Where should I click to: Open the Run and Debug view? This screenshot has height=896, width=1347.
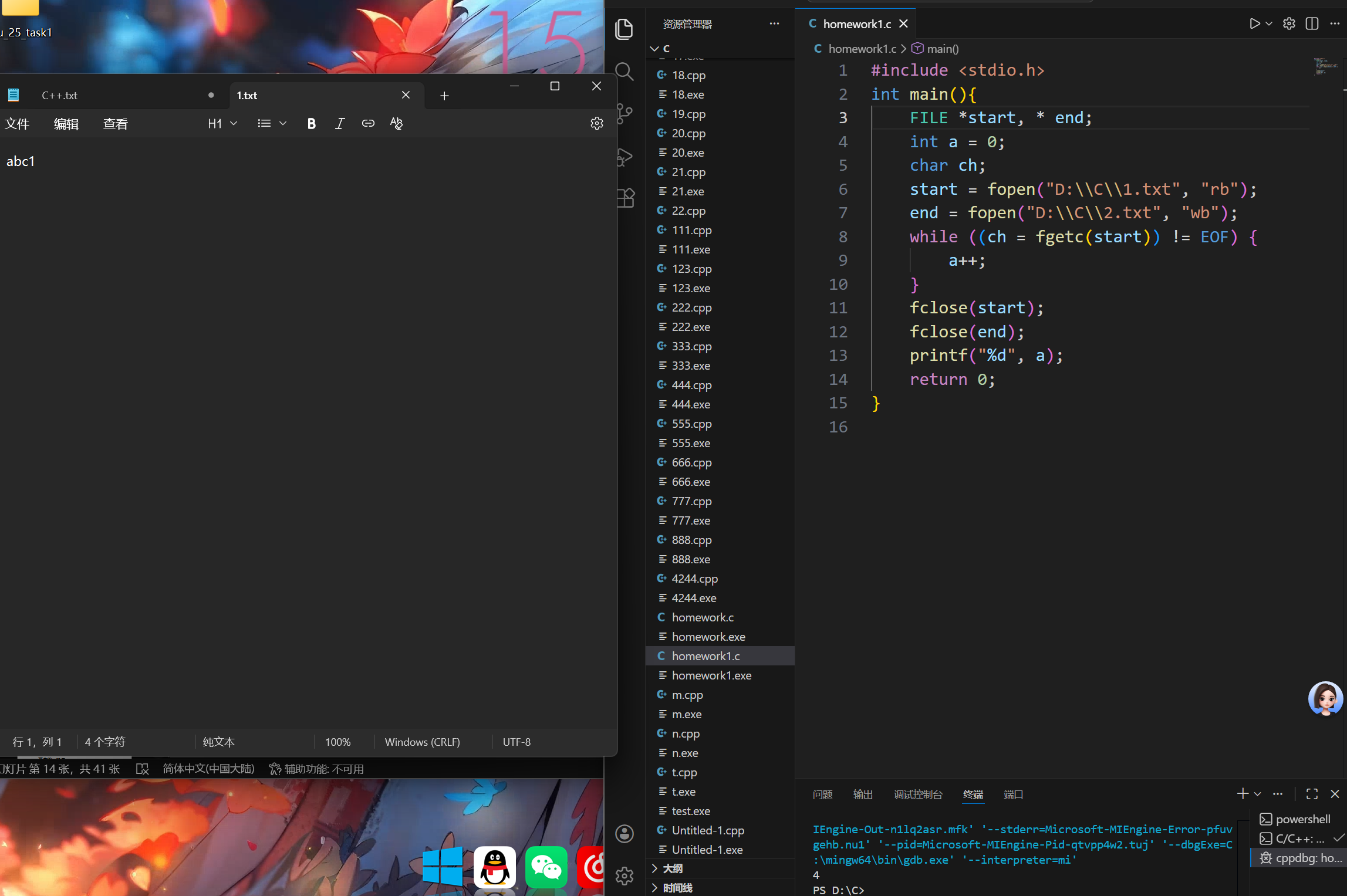(624, 156)
